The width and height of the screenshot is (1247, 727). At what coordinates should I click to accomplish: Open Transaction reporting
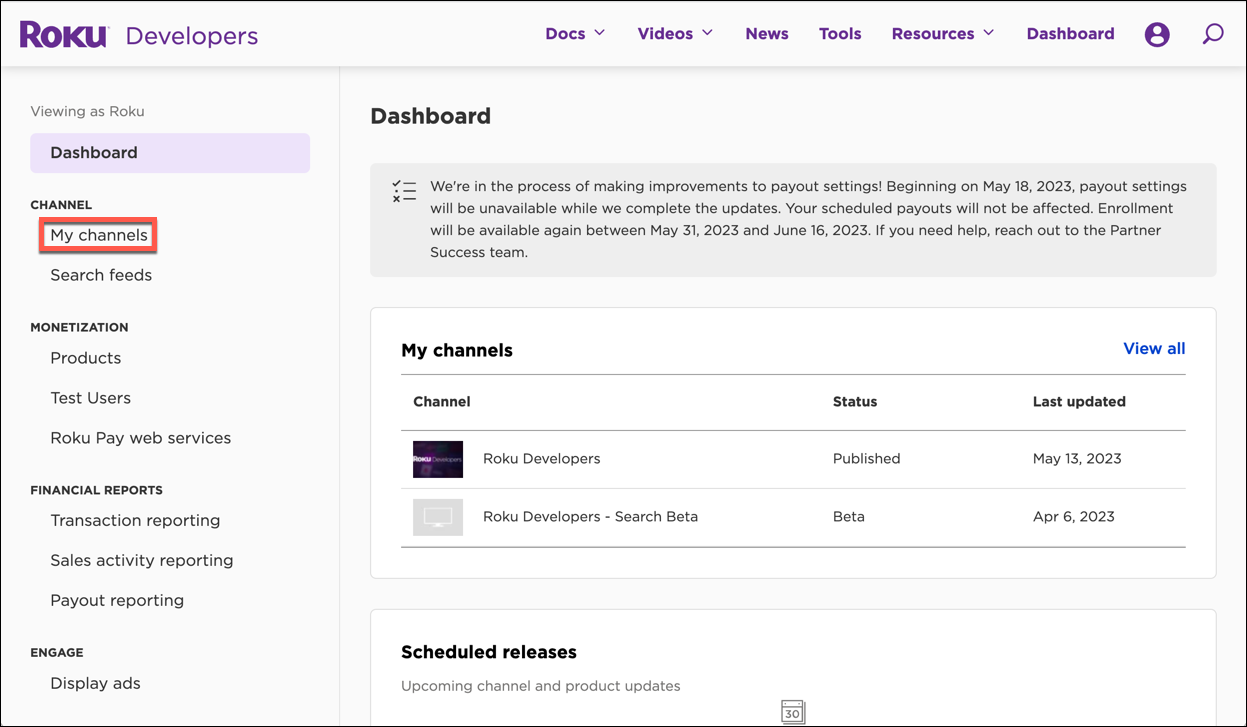135,520
